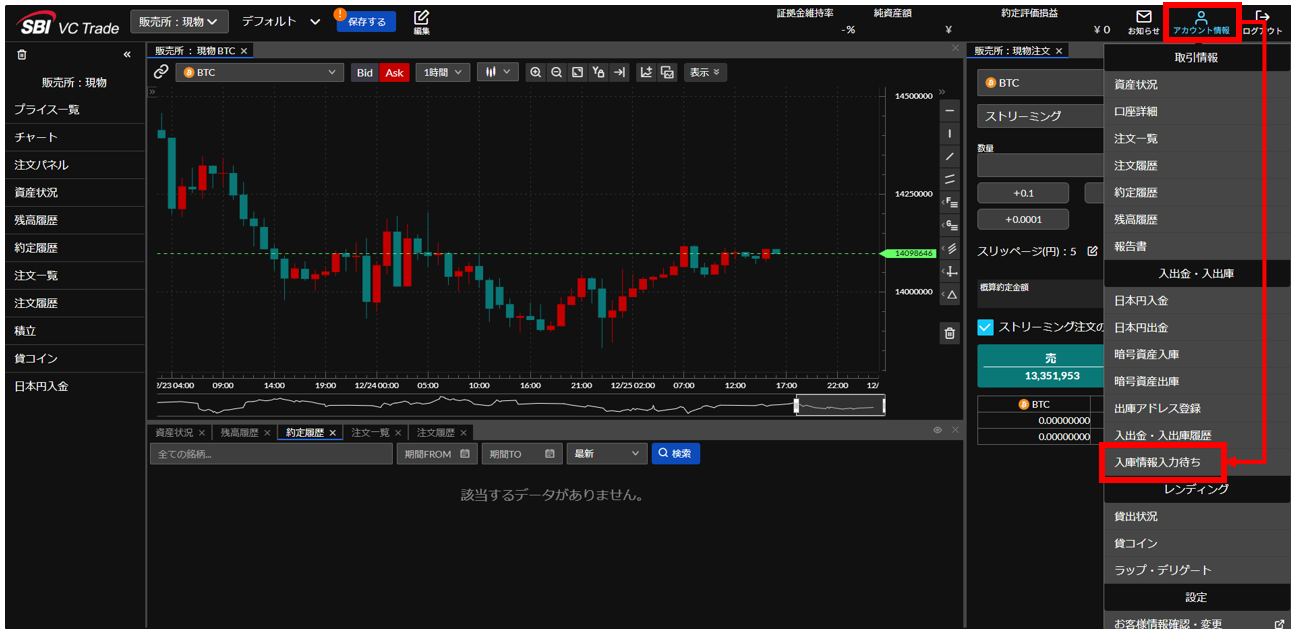Open the 編集 layout edit icon
This screenshot has width=1294, height=632.
[x=421, y=18]
